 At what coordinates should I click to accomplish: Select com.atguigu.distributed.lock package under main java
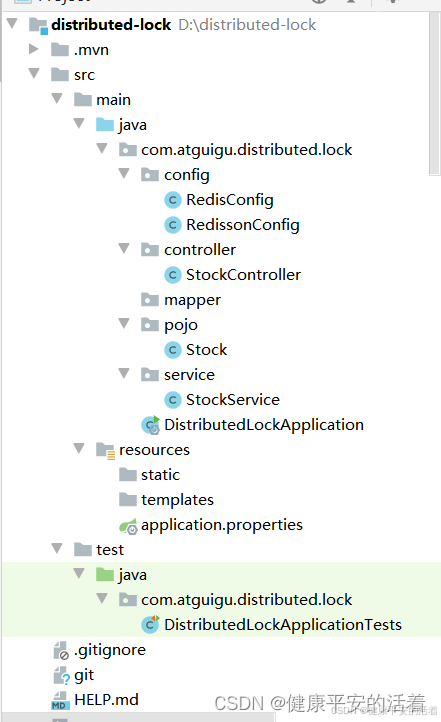(x=246, y=150)
